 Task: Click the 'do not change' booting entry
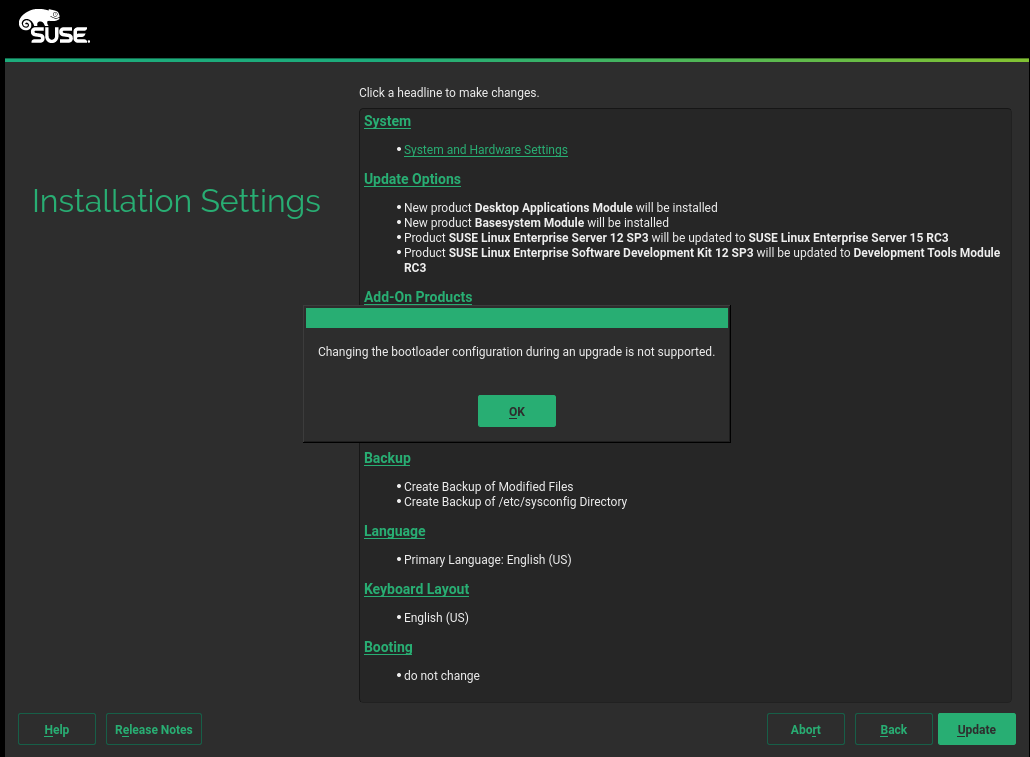(x=441, y=676)
